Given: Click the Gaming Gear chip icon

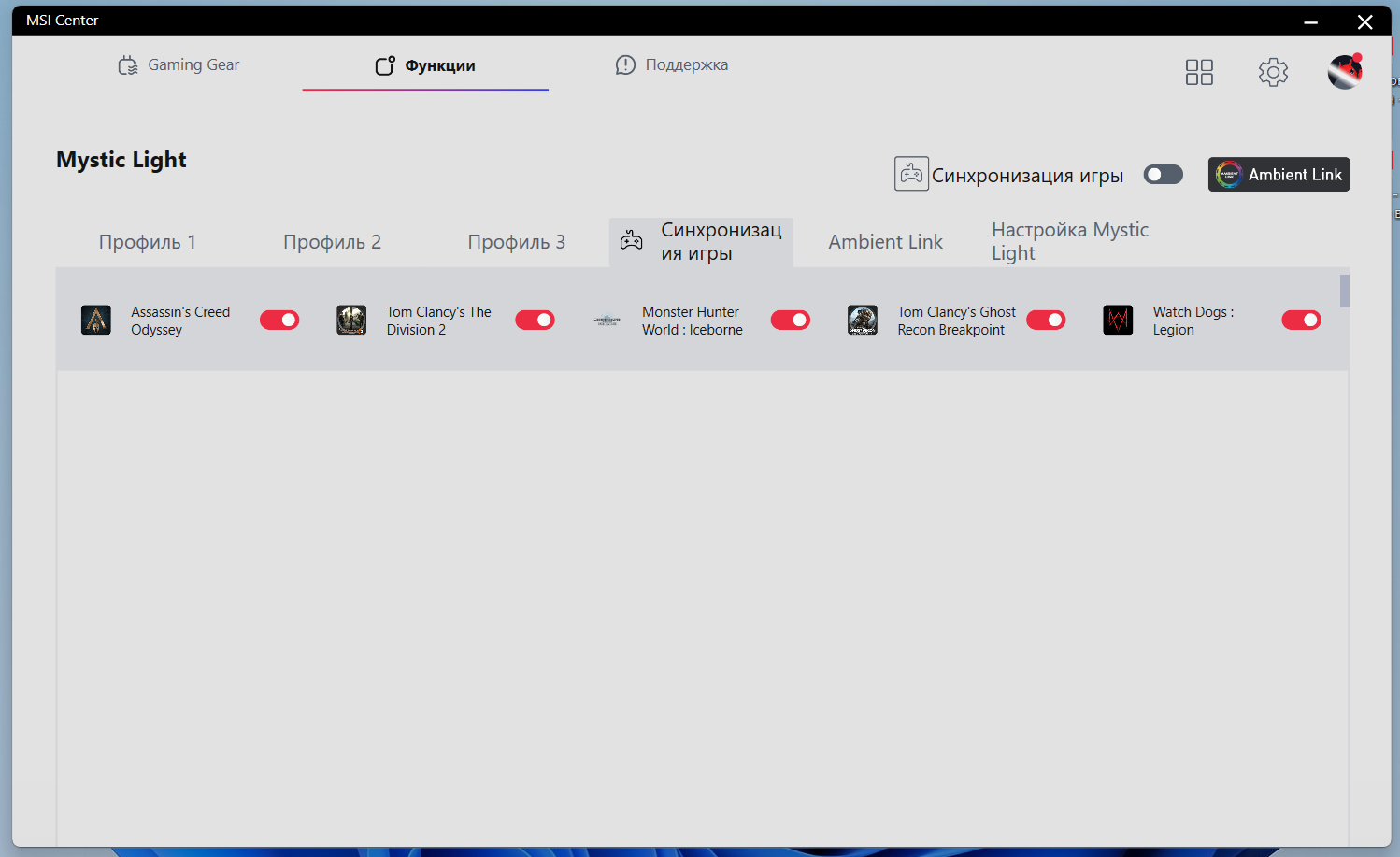Looking at the screenshot, I should point(128,65).
